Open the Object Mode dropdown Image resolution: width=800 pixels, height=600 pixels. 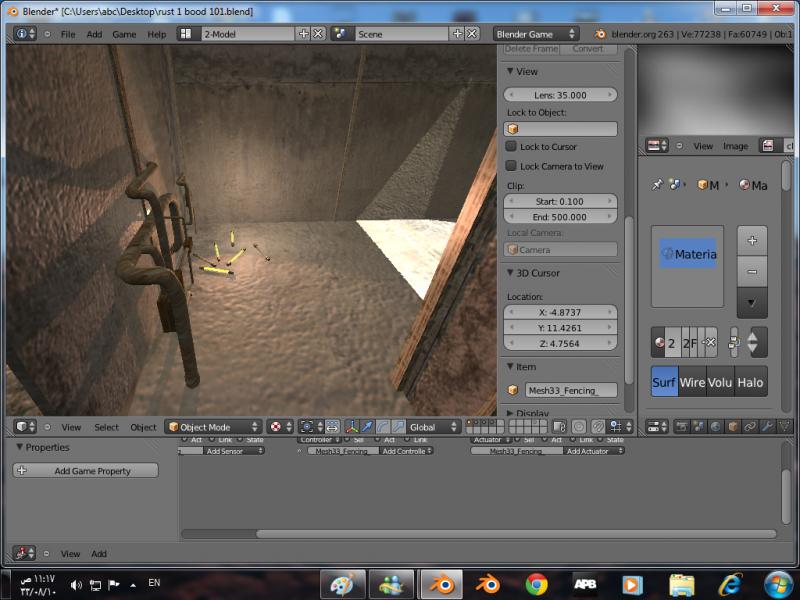click(213, 427)
